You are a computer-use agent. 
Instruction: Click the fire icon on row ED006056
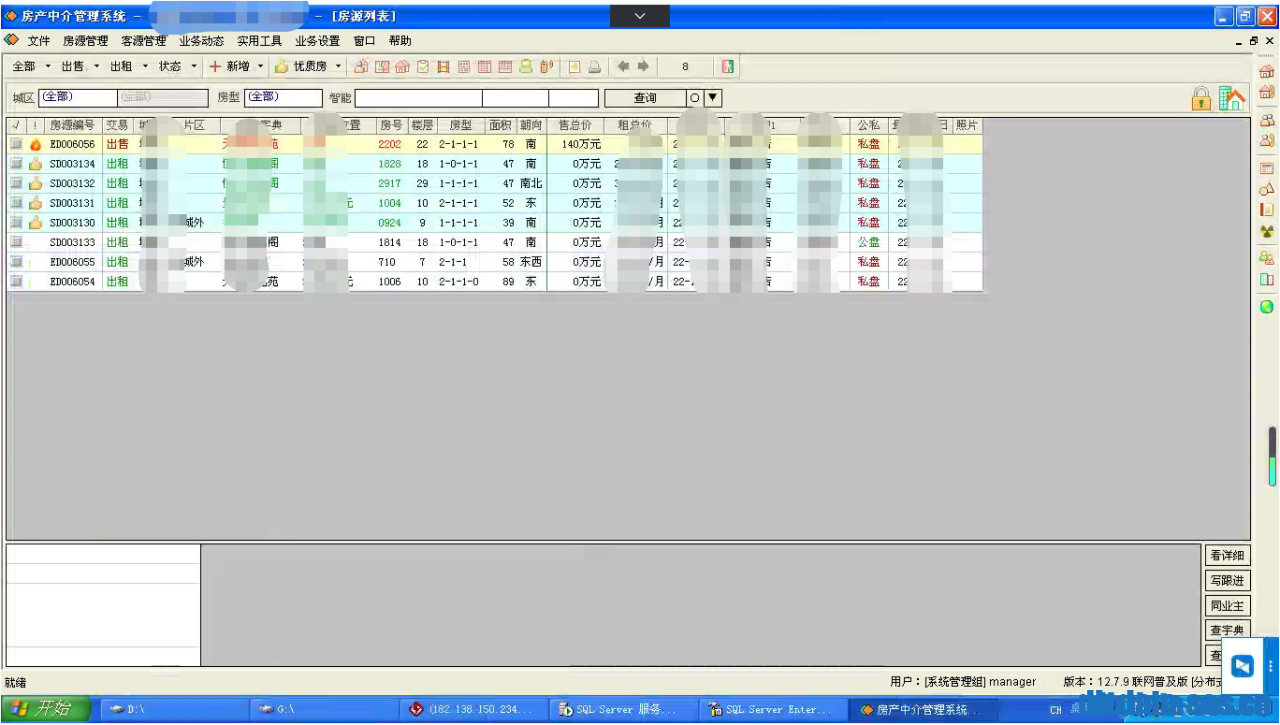[35, 144]
